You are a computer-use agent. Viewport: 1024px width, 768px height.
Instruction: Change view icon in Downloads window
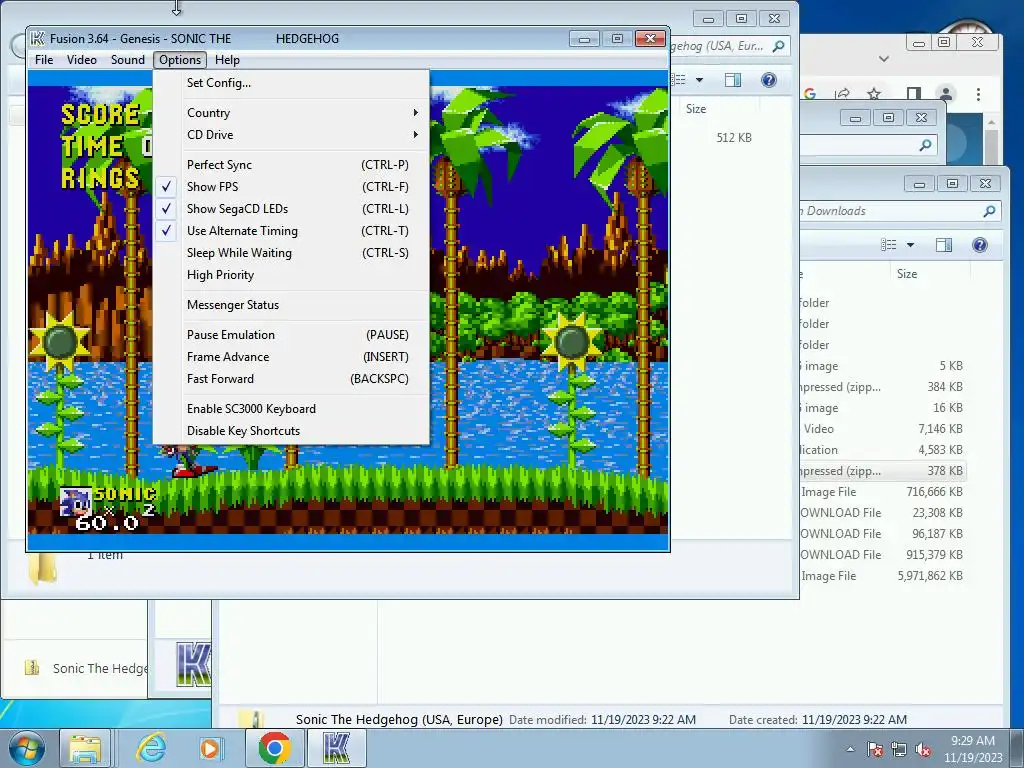tap(889, 245)
